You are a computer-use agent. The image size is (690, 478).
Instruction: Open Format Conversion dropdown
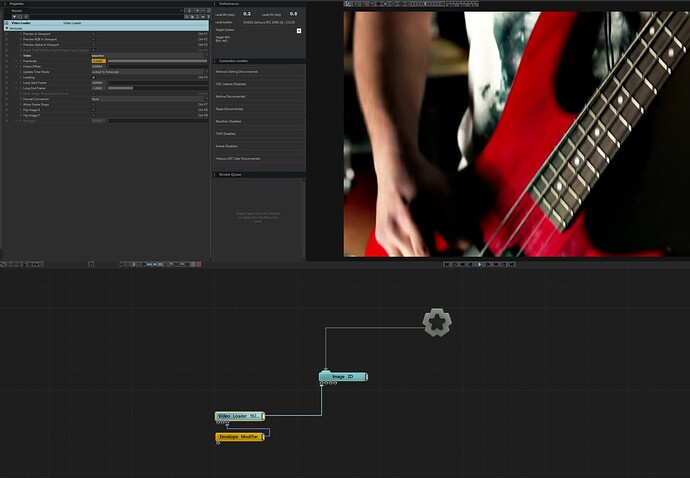tap(150, 99)
